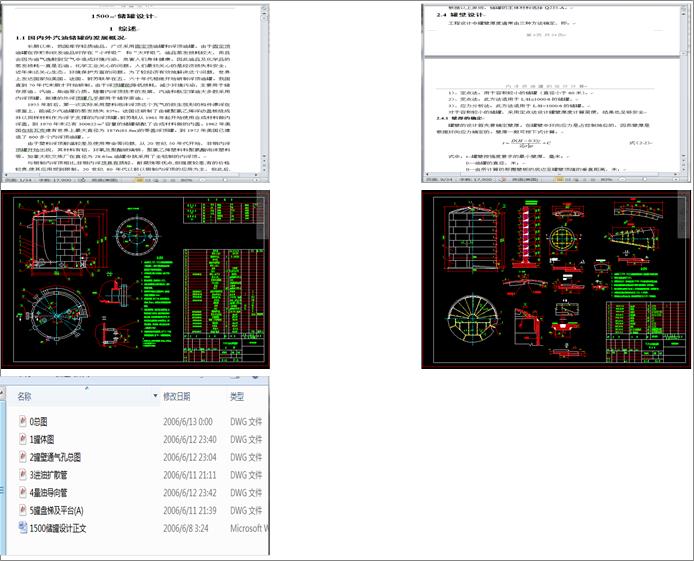Click the horizontal scrollbar of right Word window

point(551,174)
